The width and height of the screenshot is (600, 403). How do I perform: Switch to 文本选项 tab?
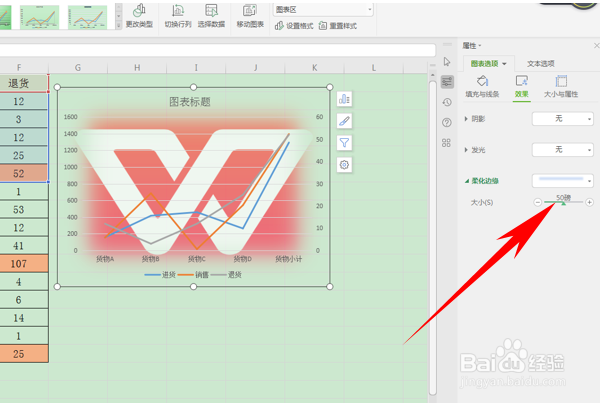pyautogui.click(x=540, y=64)
